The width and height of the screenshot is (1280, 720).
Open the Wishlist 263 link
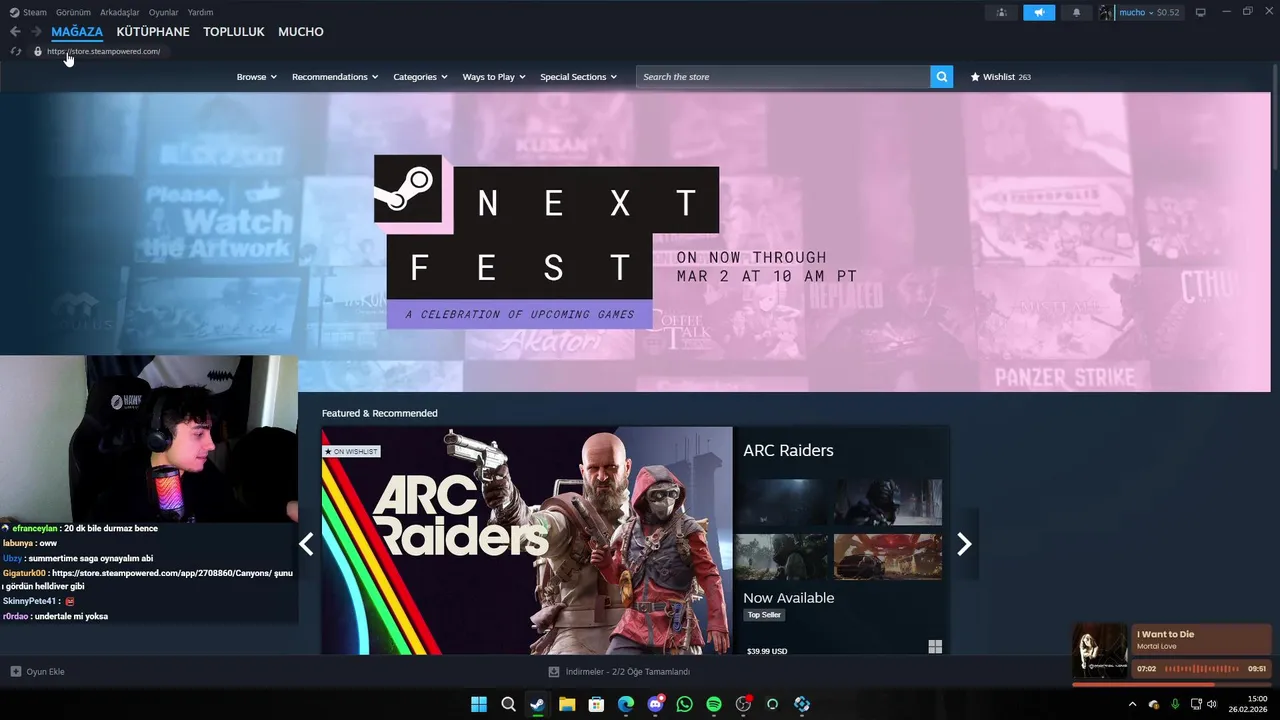tap(1000, 77)
